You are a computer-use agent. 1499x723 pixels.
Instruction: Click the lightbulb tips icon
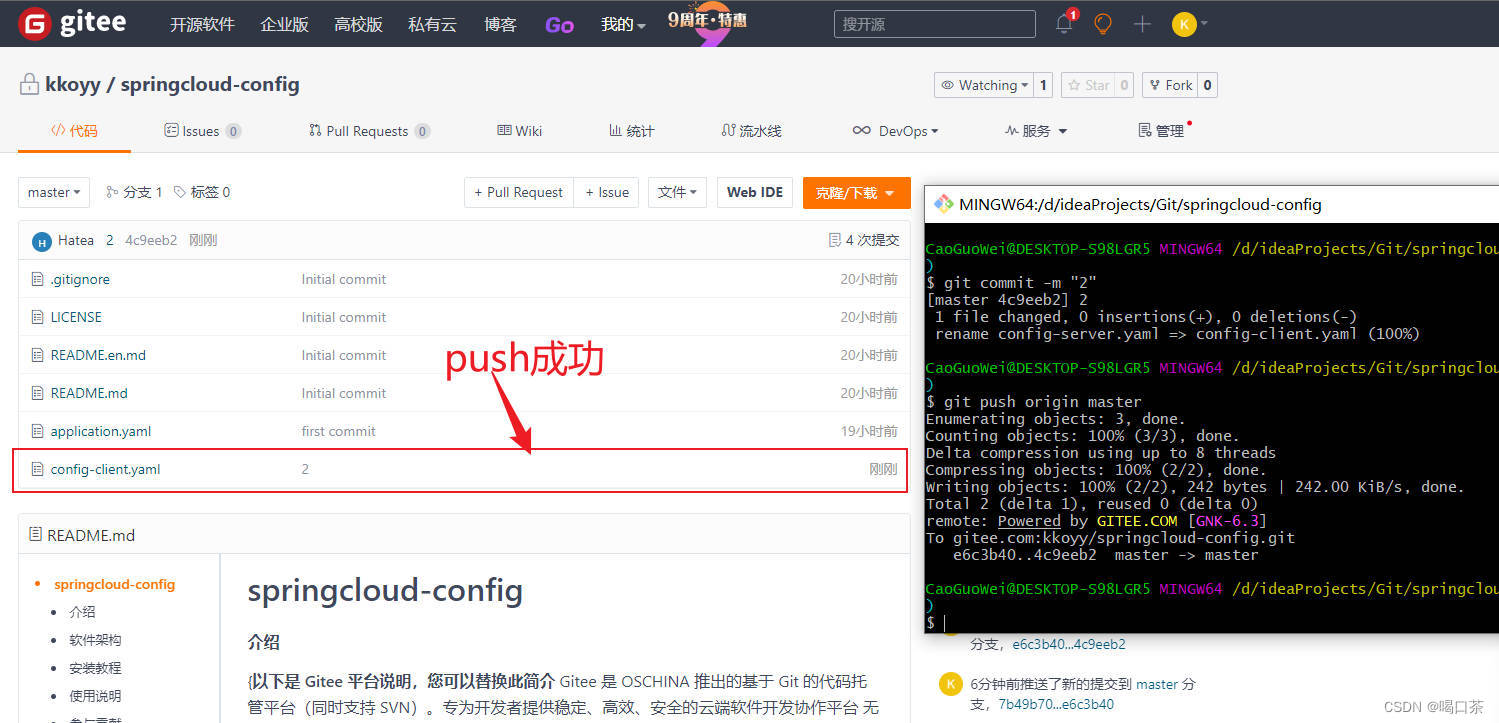[1103, 24]
